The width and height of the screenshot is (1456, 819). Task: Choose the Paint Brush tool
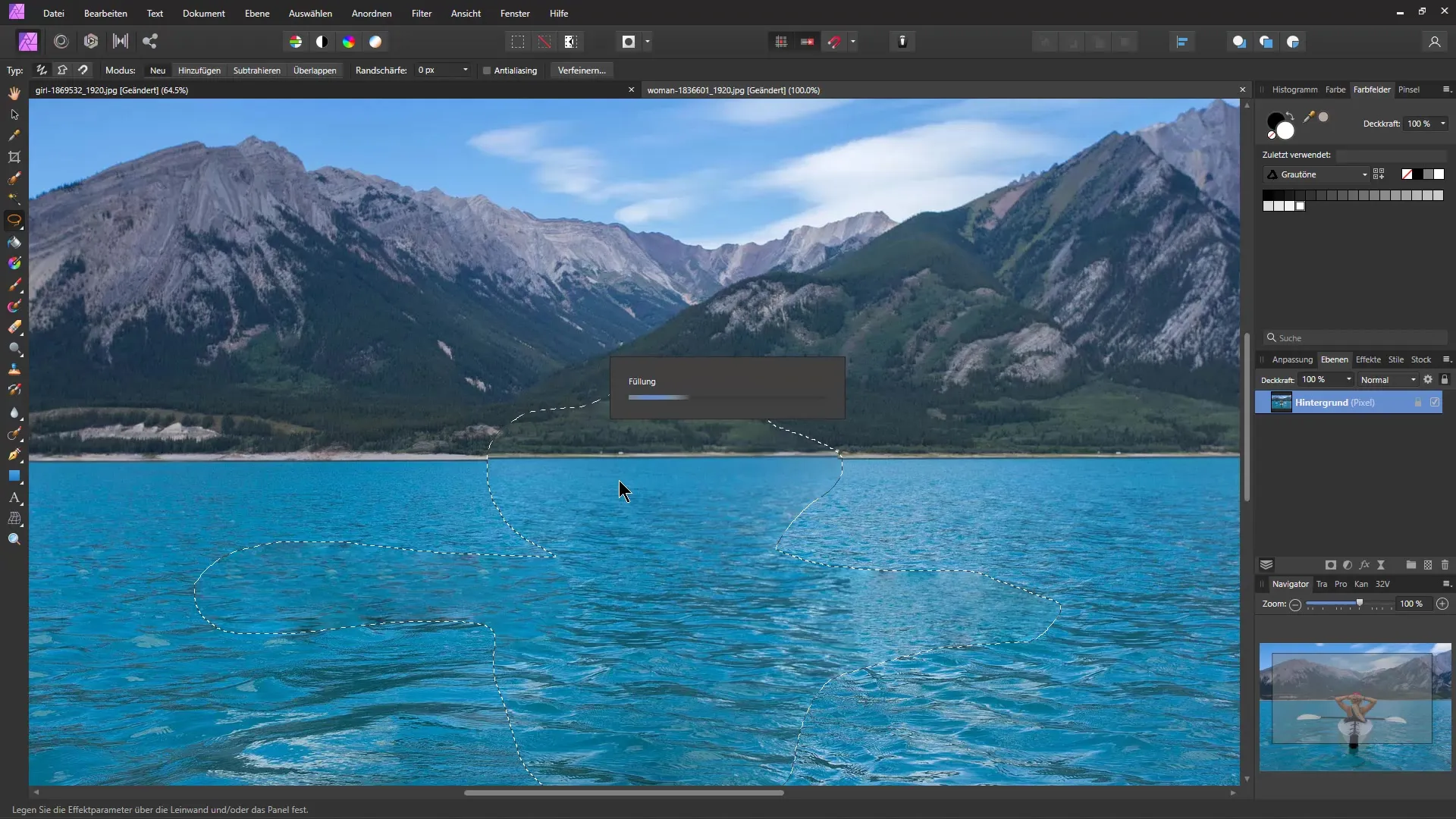click(x=14, y=285)
